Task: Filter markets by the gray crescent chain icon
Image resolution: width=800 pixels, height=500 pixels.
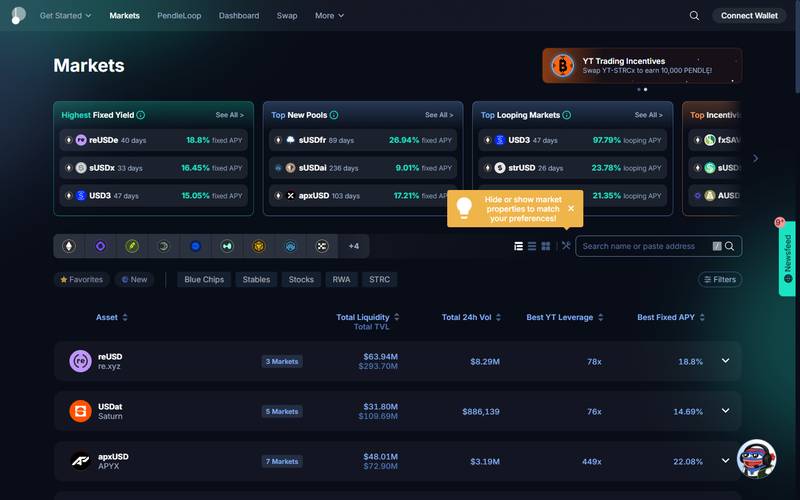Action: pos(164,246)
